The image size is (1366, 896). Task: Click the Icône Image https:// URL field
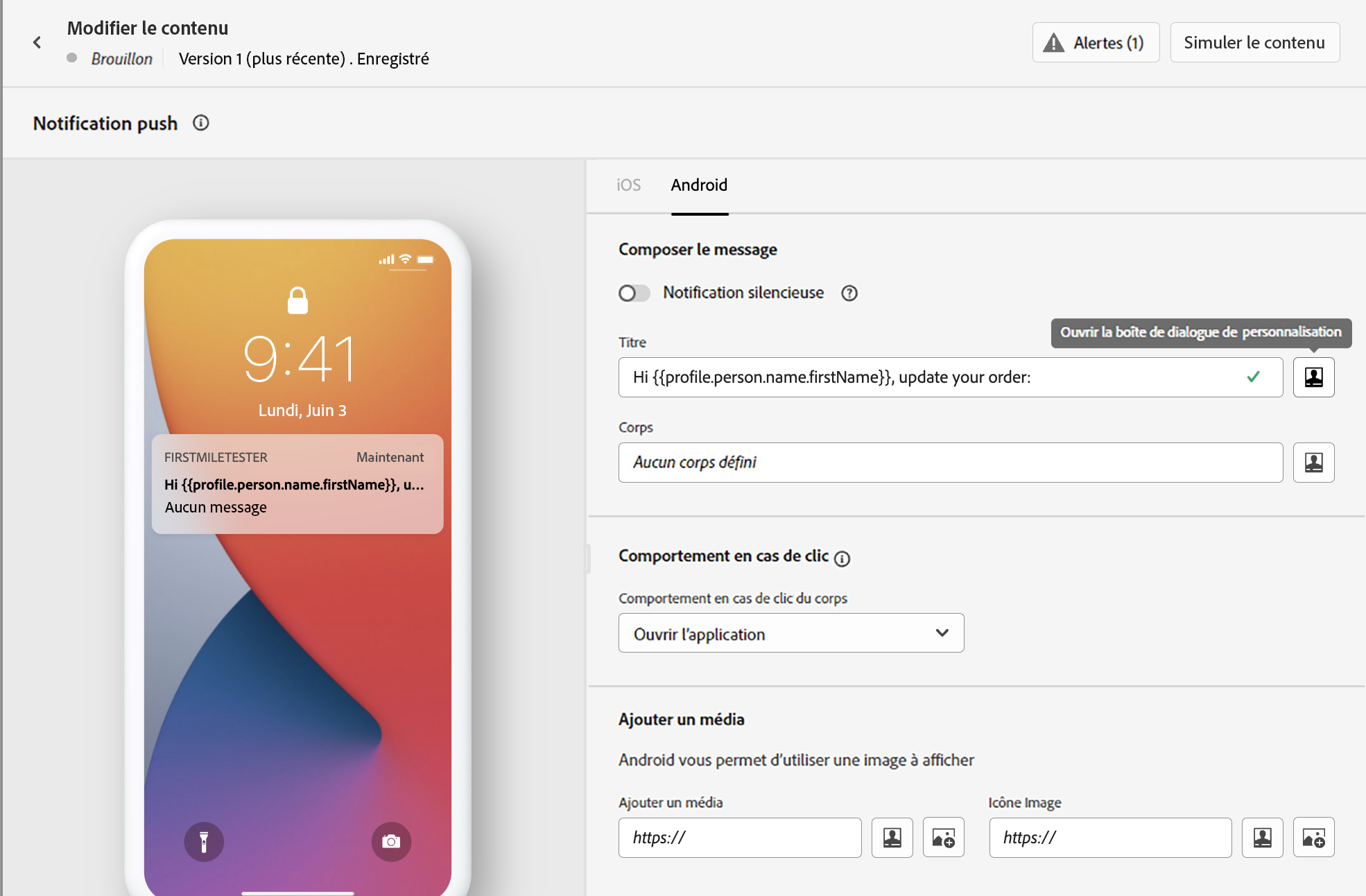click(1109, 838)
